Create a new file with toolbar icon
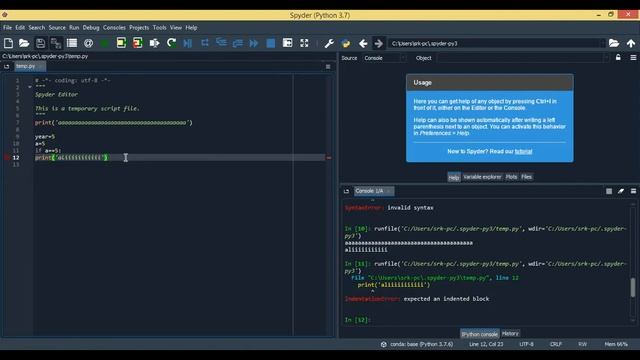Screen dimensions: 640x360 tap(8, 43)
